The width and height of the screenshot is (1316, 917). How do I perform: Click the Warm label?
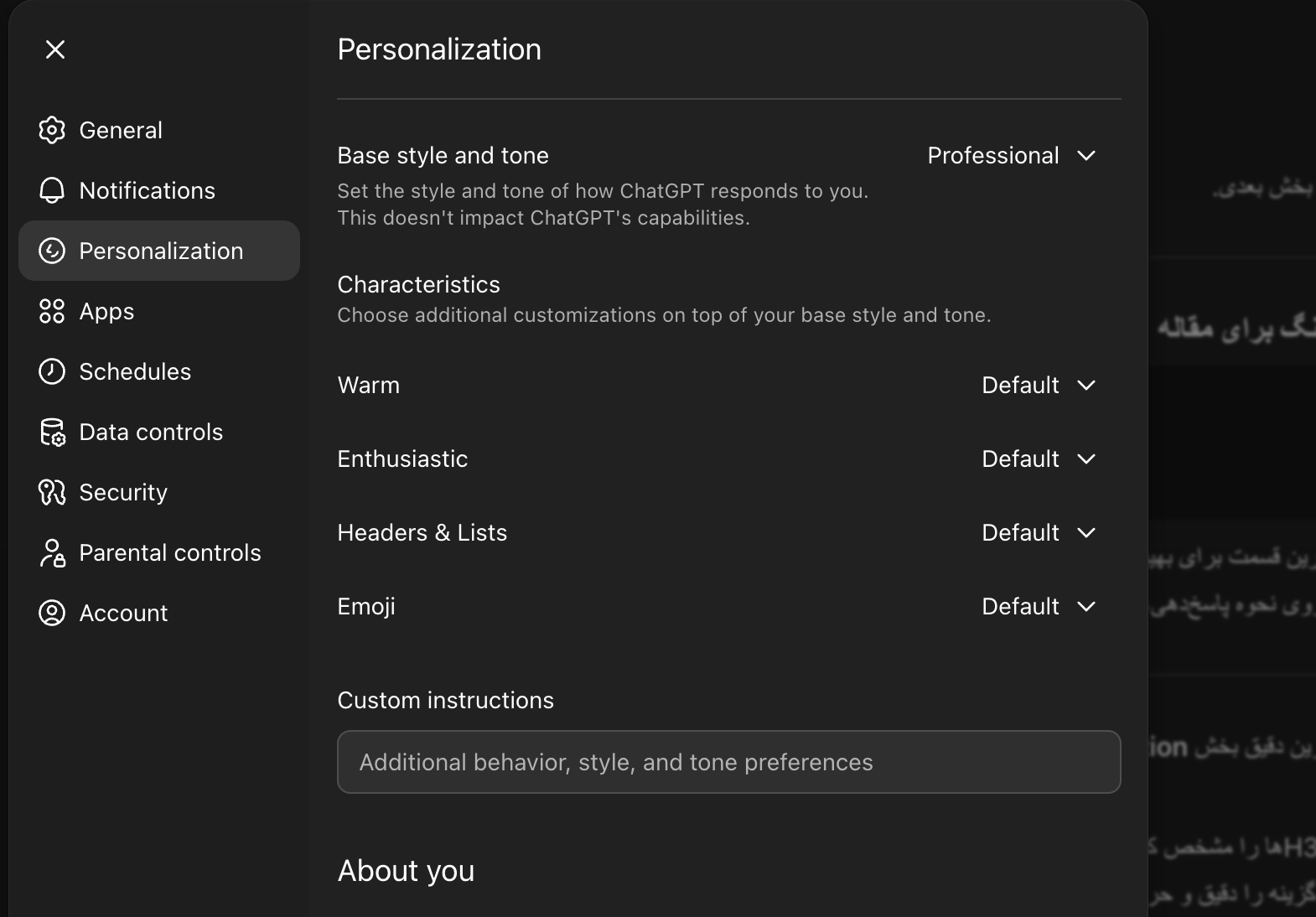369,385
